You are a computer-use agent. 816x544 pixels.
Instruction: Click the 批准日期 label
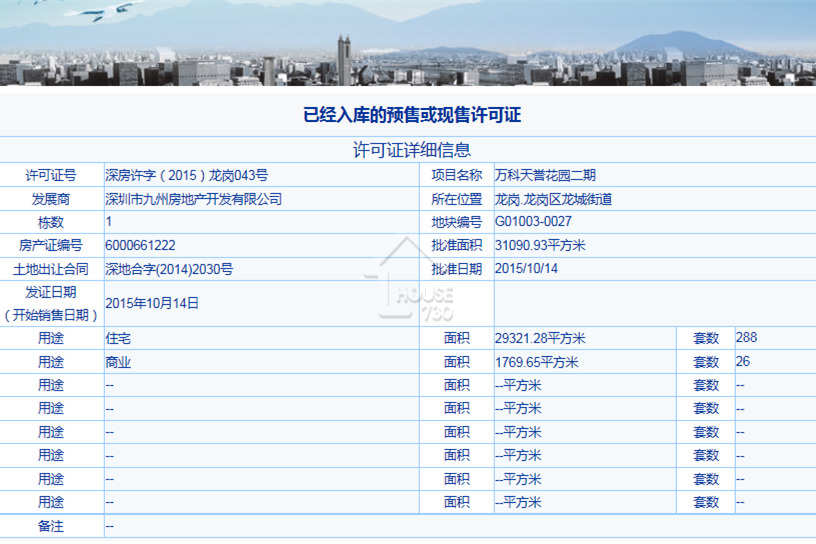(456, 269)
